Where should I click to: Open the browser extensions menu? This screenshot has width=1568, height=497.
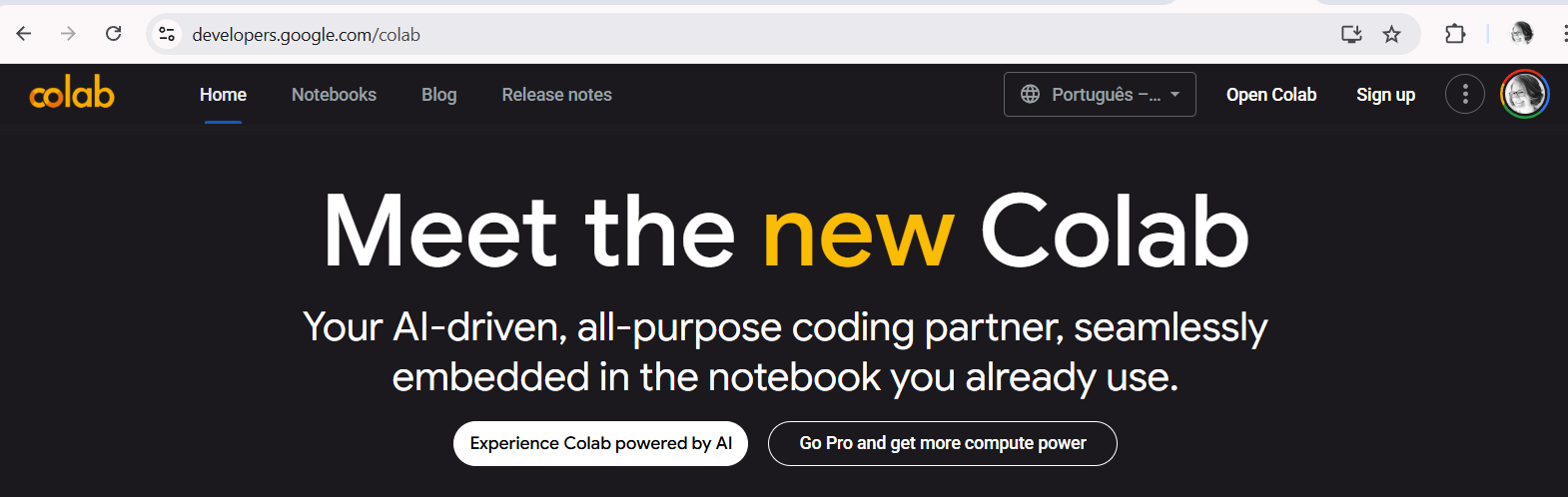click(1455, 34)
